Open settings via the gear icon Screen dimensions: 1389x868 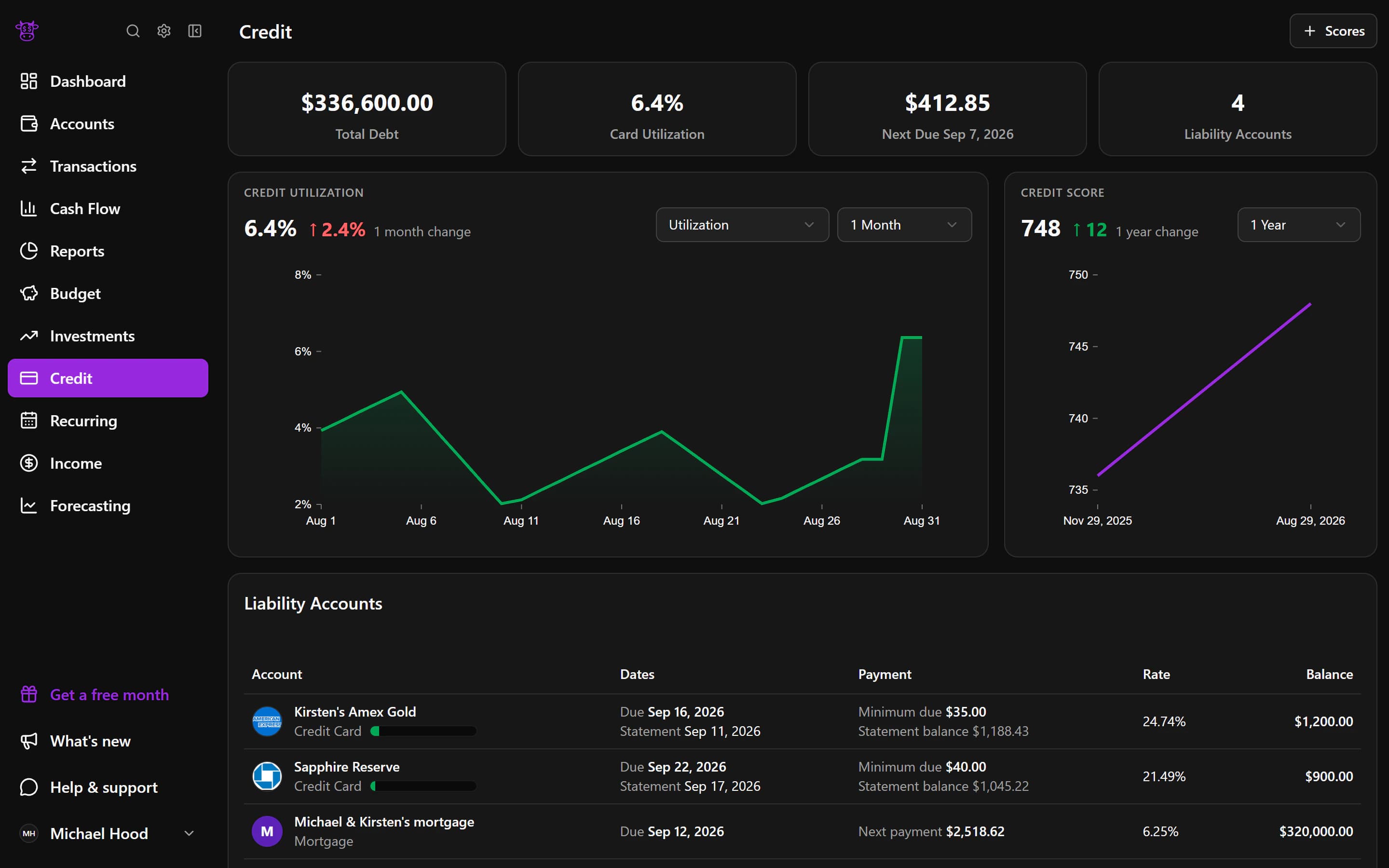tap(164, 31)
